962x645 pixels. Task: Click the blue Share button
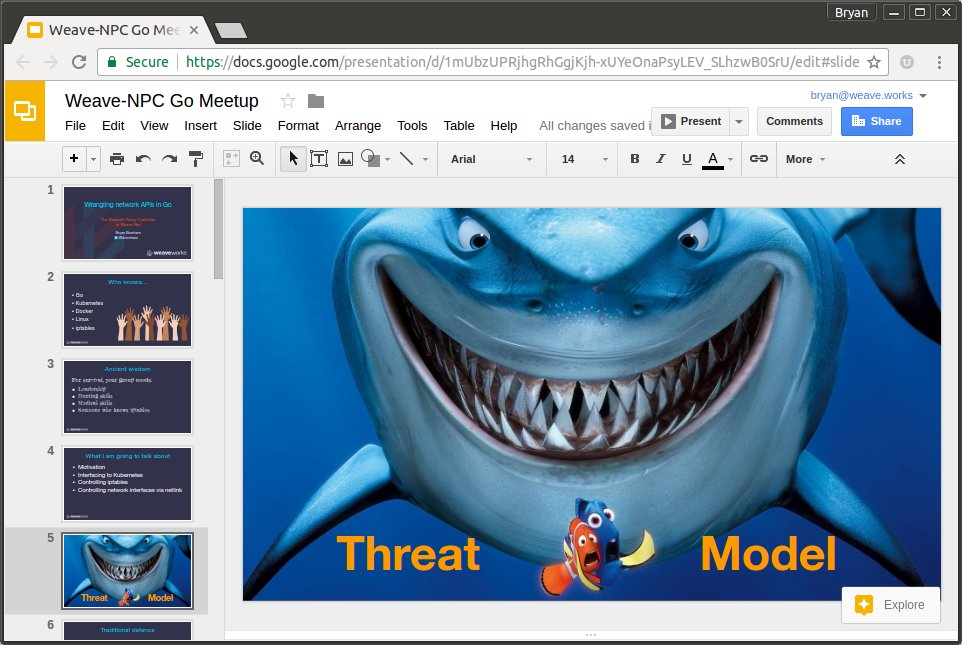(877, 122)
